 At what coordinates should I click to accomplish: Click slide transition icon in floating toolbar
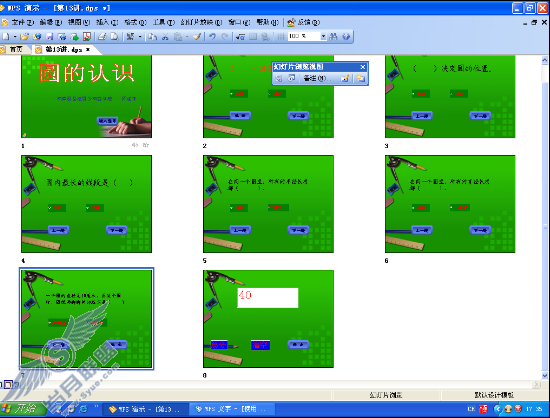(360, 78)
